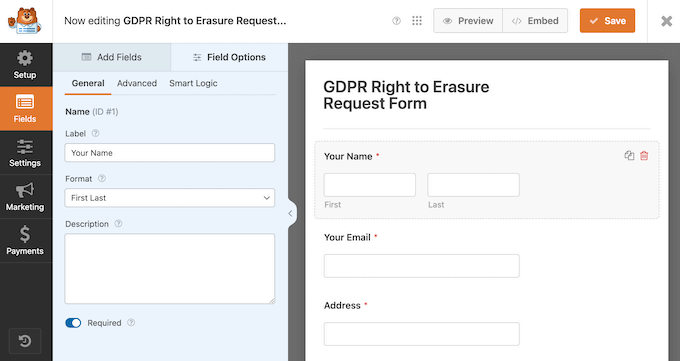Open the Marketing panel in sidebar
Image resolution: width=680 pixels, height=361 pixels.
(25, 197)
